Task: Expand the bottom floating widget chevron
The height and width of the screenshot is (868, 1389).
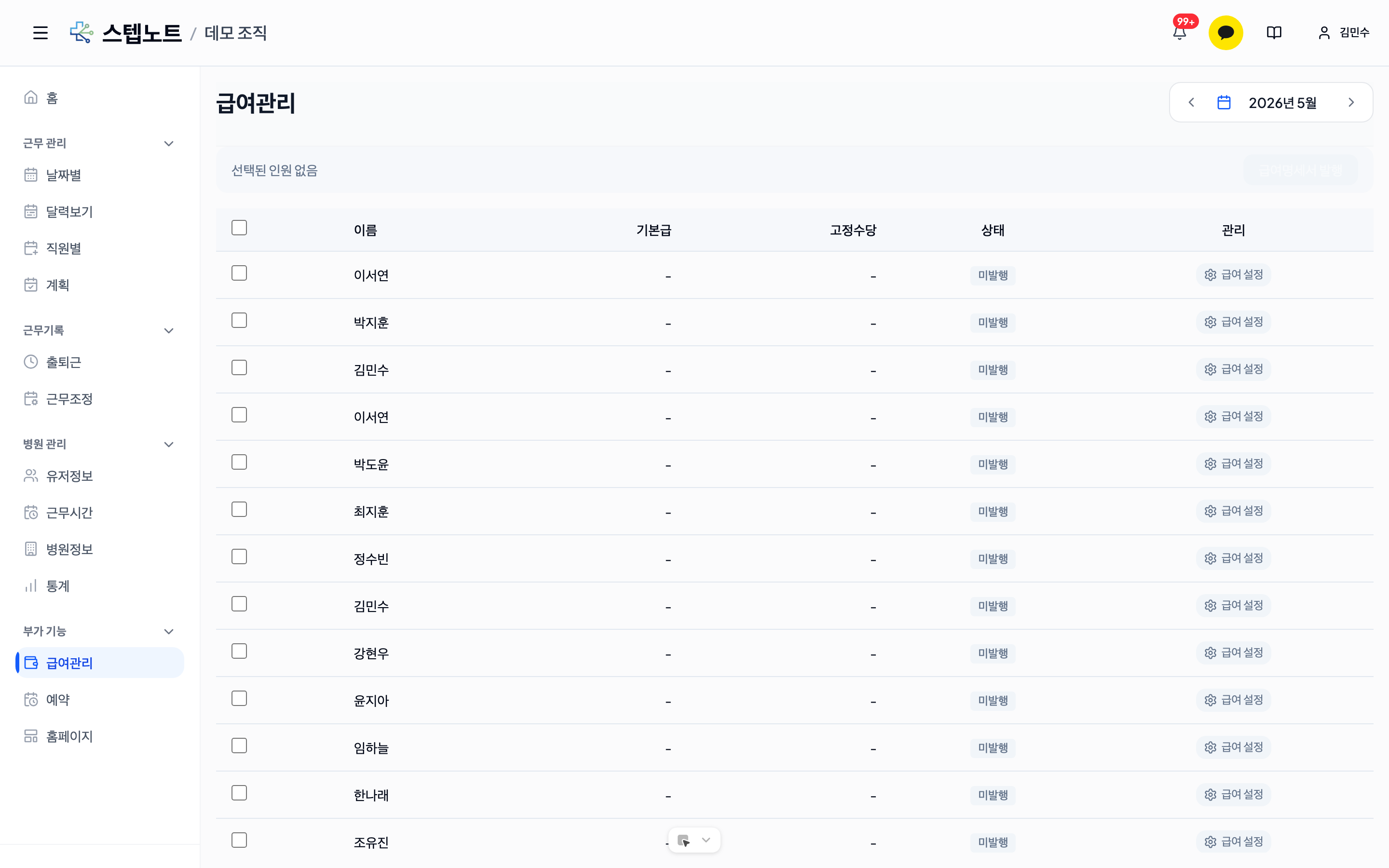Action: [706, 841]
